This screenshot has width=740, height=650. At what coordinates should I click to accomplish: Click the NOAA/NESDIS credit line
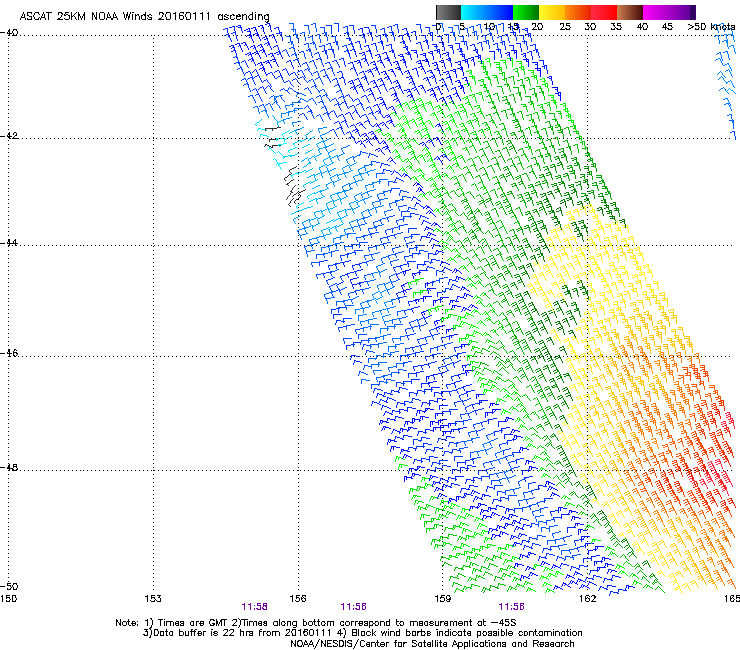point(432,644)
